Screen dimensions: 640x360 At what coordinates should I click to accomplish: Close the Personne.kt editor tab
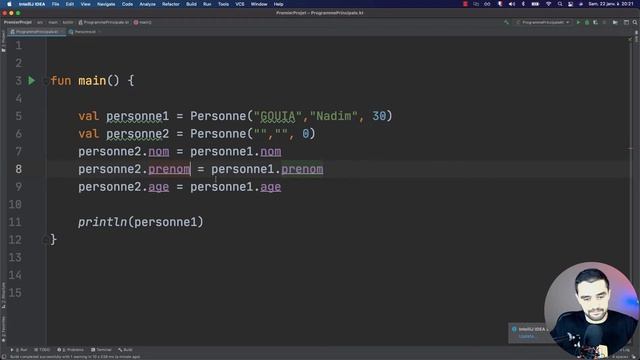click(100, 31)
